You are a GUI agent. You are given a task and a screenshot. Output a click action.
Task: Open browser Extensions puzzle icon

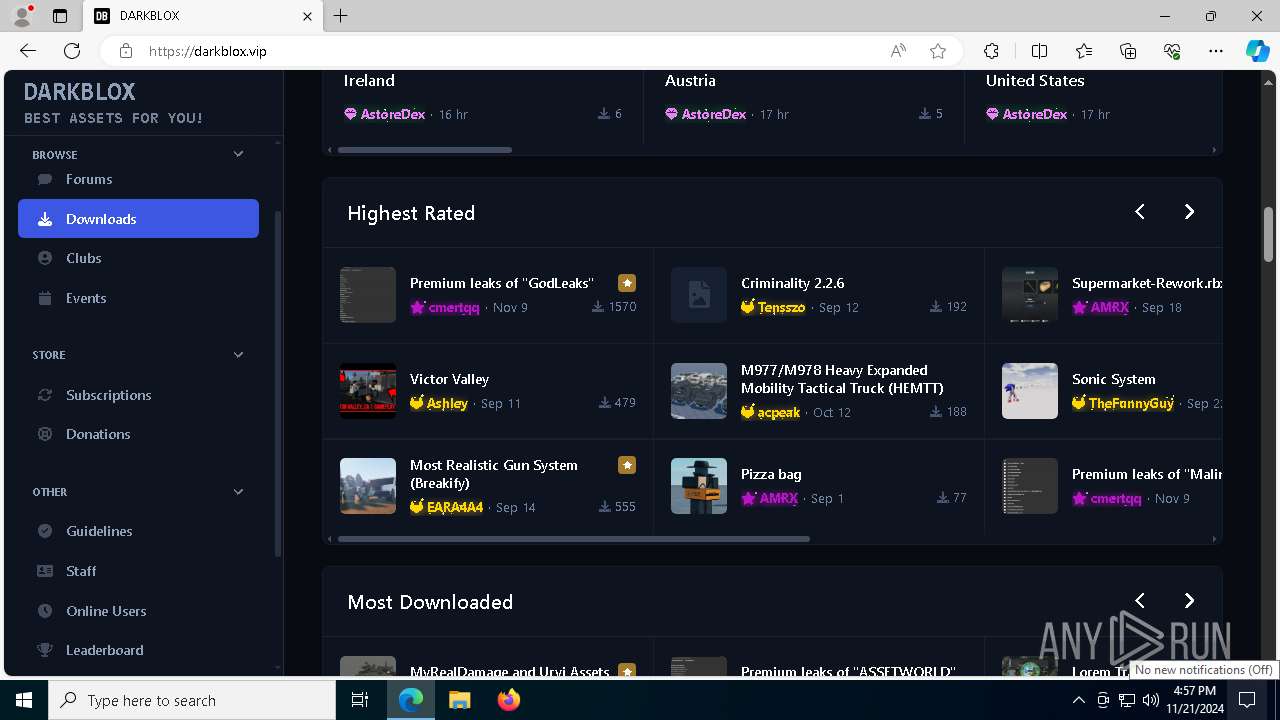(x=991, y=51)
